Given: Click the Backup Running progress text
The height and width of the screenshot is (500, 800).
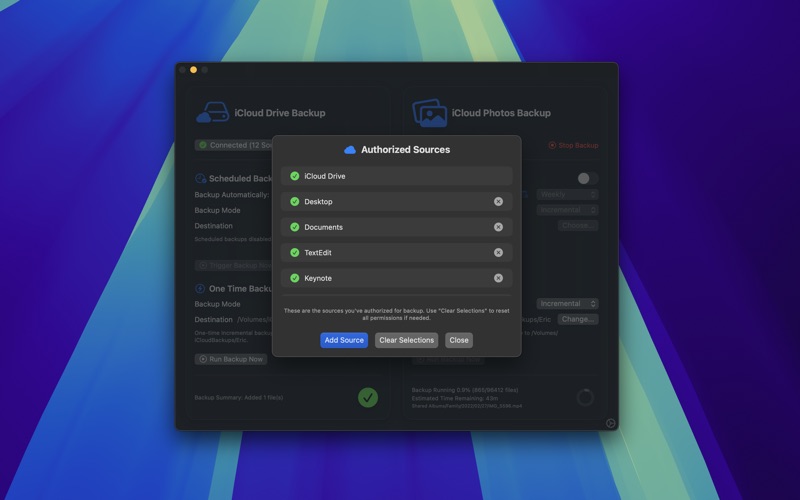Looking at the screenshot, I should (x=465, y=390).
